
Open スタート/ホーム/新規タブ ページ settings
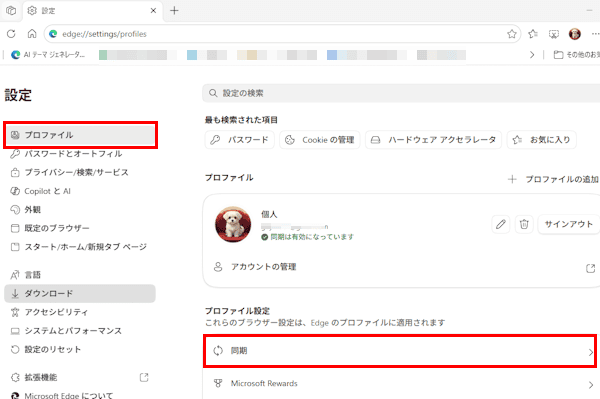point(80,247)
